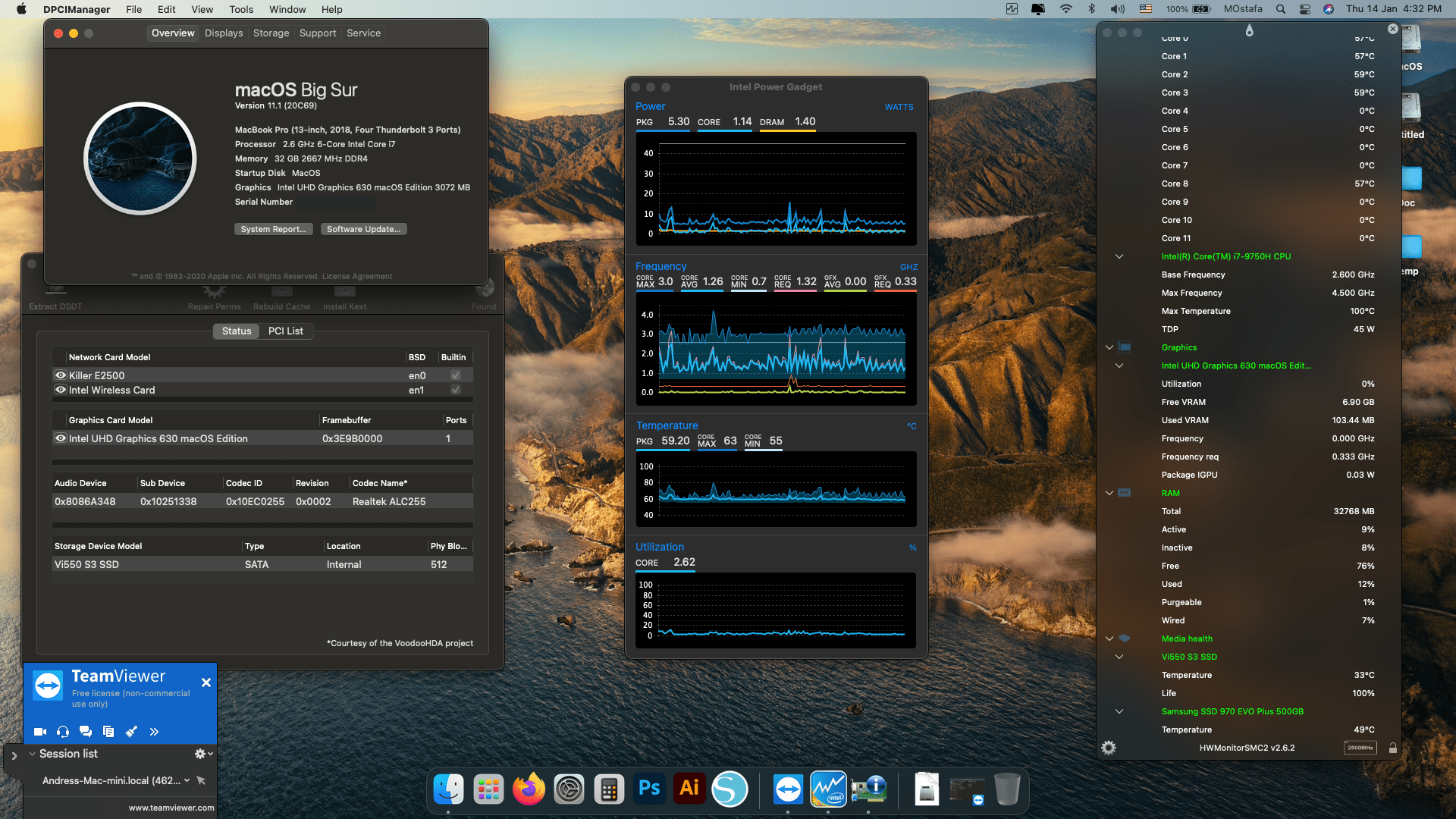
Task: Collapse RAM group in HWMonitor
Action: pos(1109,493)
